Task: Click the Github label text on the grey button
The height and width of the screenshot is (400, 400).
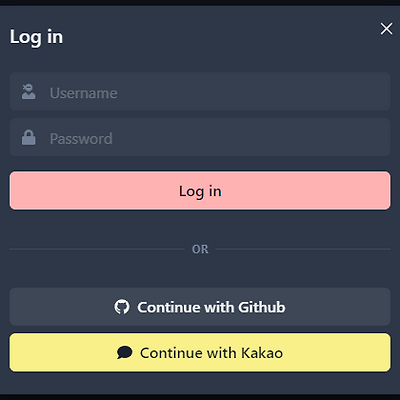Action: coord(262,307)
